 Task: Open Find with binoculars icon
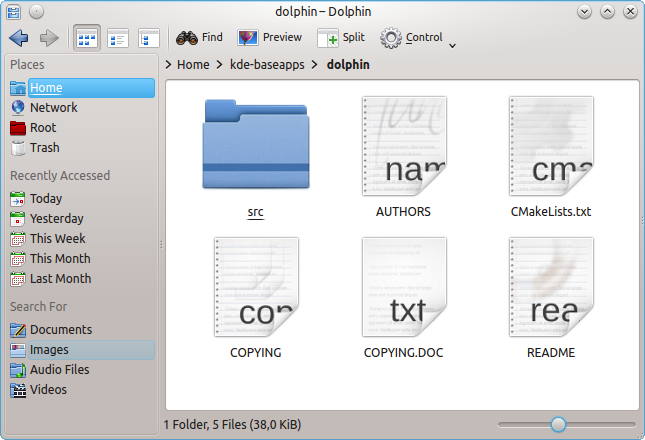click(199, 38)
